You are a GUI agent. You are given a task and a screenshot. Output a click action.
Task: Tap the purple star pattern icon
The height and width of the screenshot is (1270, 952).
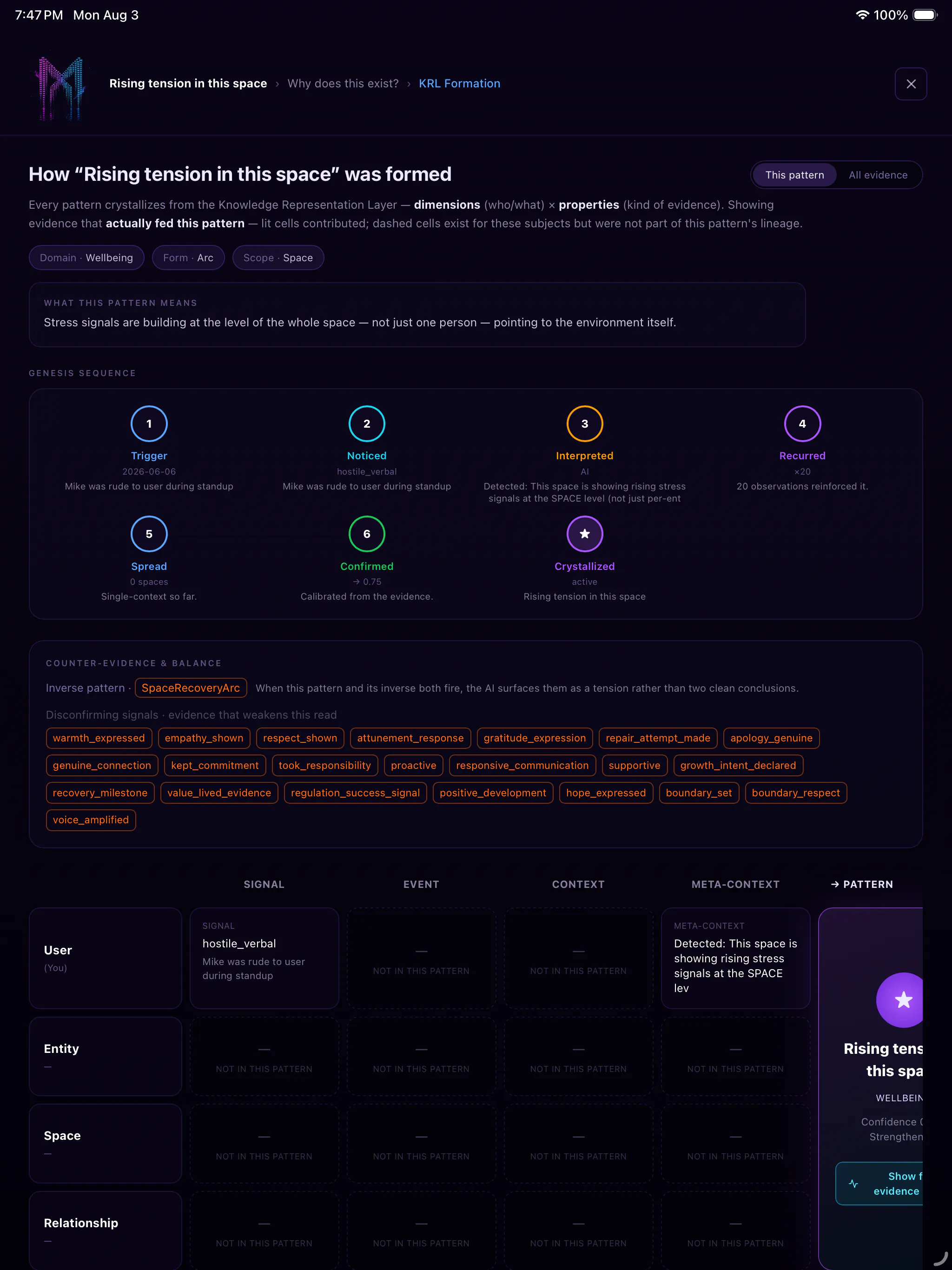[x=900, y=1000]
